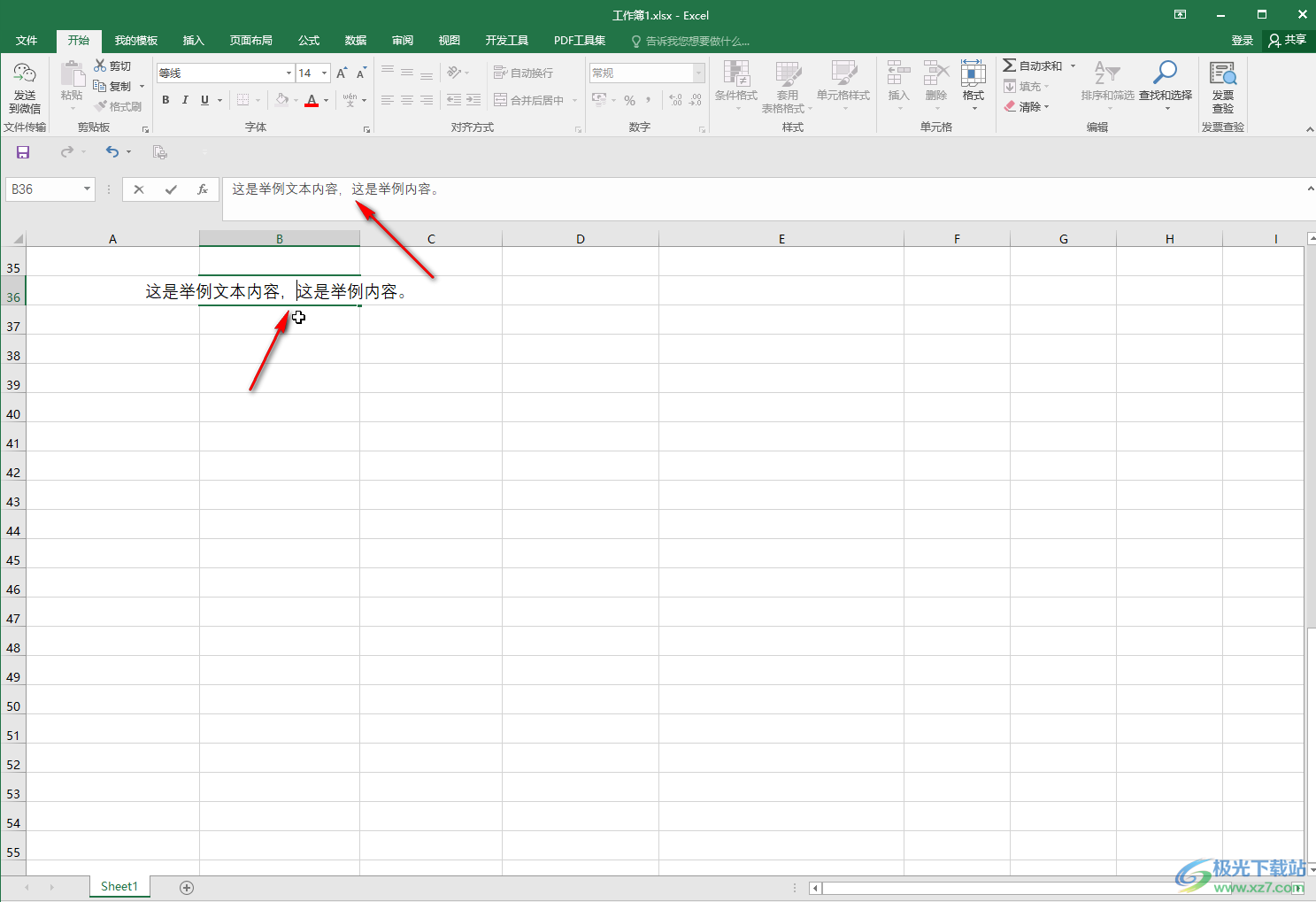This screenshot has width=1316, height=902.
Task: Toggle Bold formatting
Action: point(165,100)
